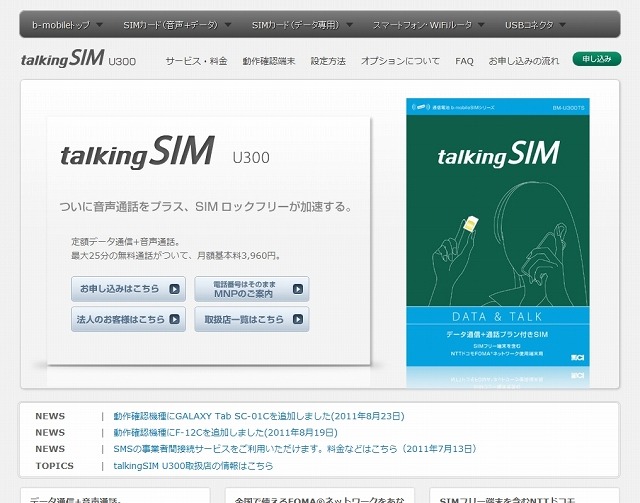The image size is (640, 503).
Task: Click the 月額基本料3,960円 description line
Action: coord(176,256)
